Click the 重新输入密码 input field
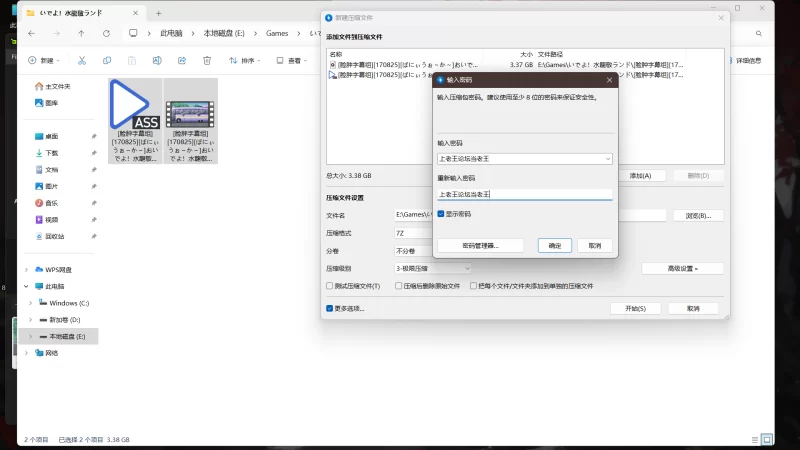 pos(524,194)
